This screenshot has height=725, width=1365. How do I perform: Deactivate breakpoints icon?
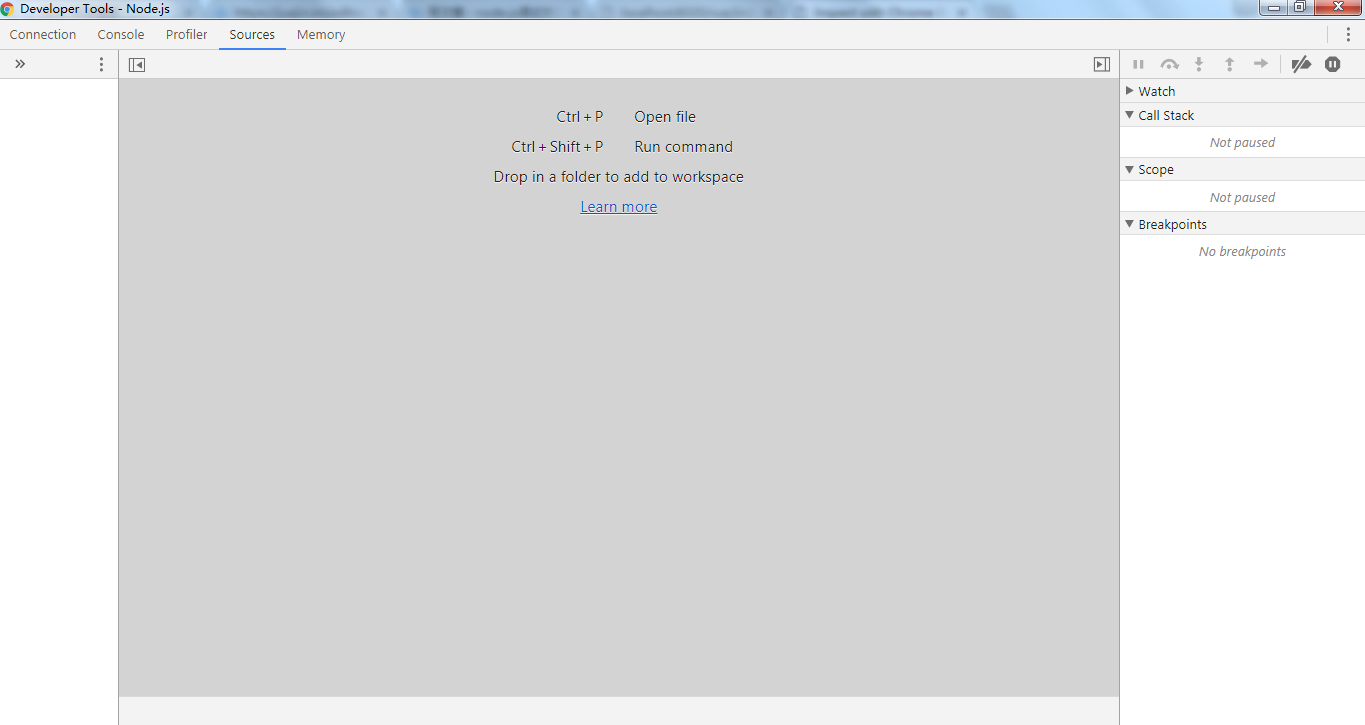(x=1301, y=64)
